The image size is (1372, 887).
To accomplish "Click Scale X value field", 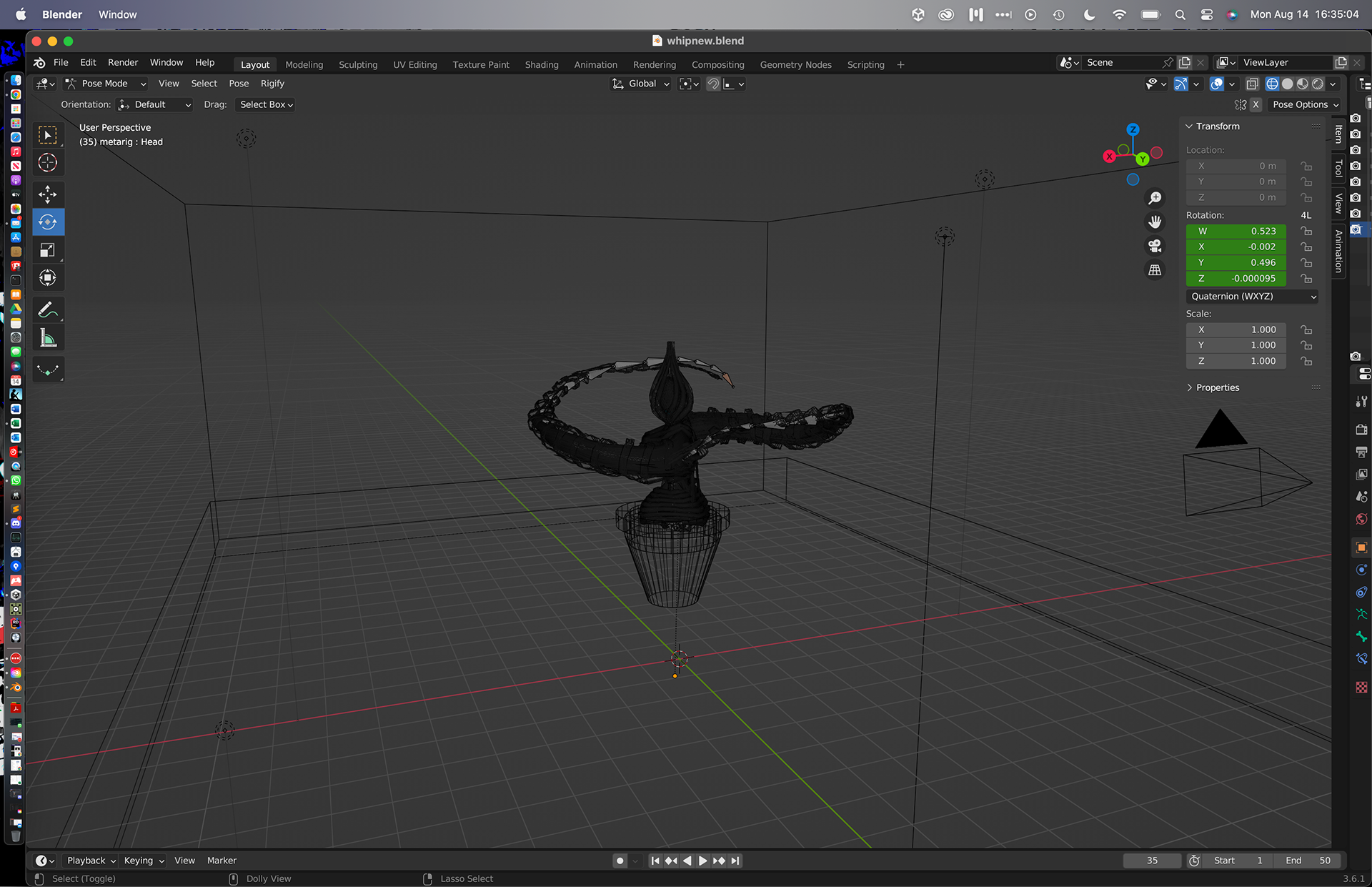I will (x=1236, y=329).
